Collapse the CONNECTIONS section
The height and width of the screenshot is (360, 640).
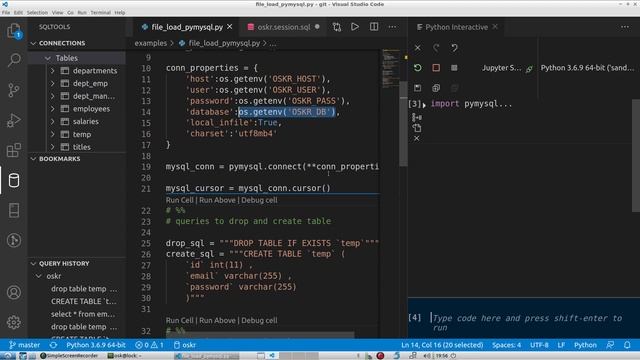(33, 43)
